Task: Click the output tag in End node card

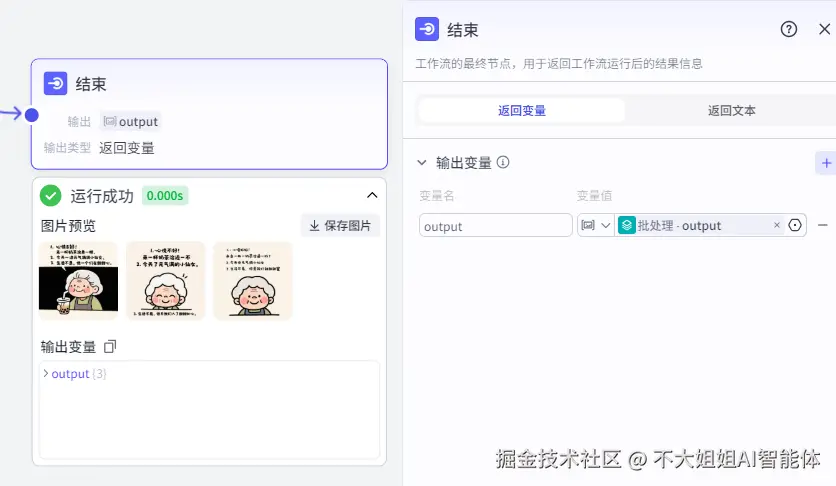Action: [x=131, y=122]
